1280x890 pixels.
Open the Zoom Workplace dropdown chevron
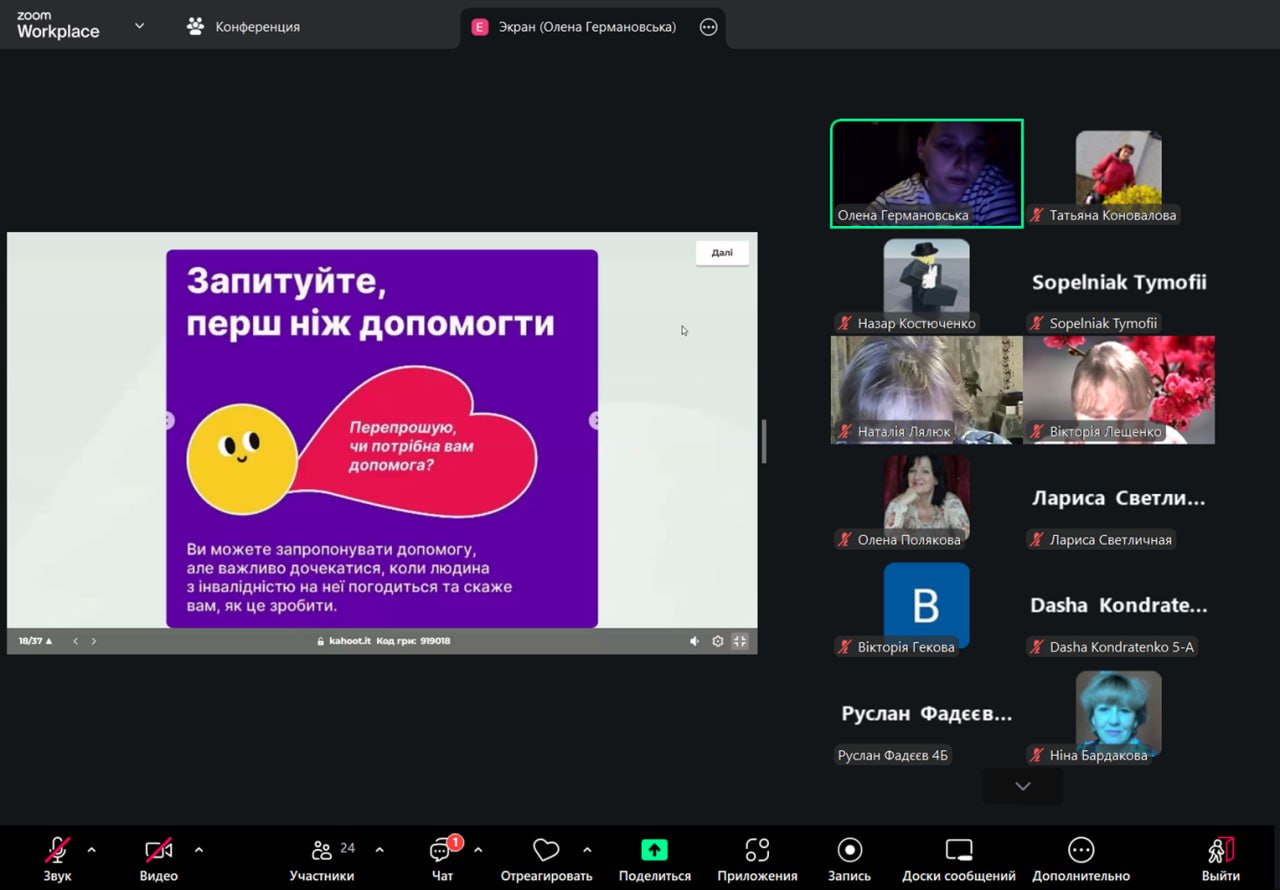coord(139,26)
